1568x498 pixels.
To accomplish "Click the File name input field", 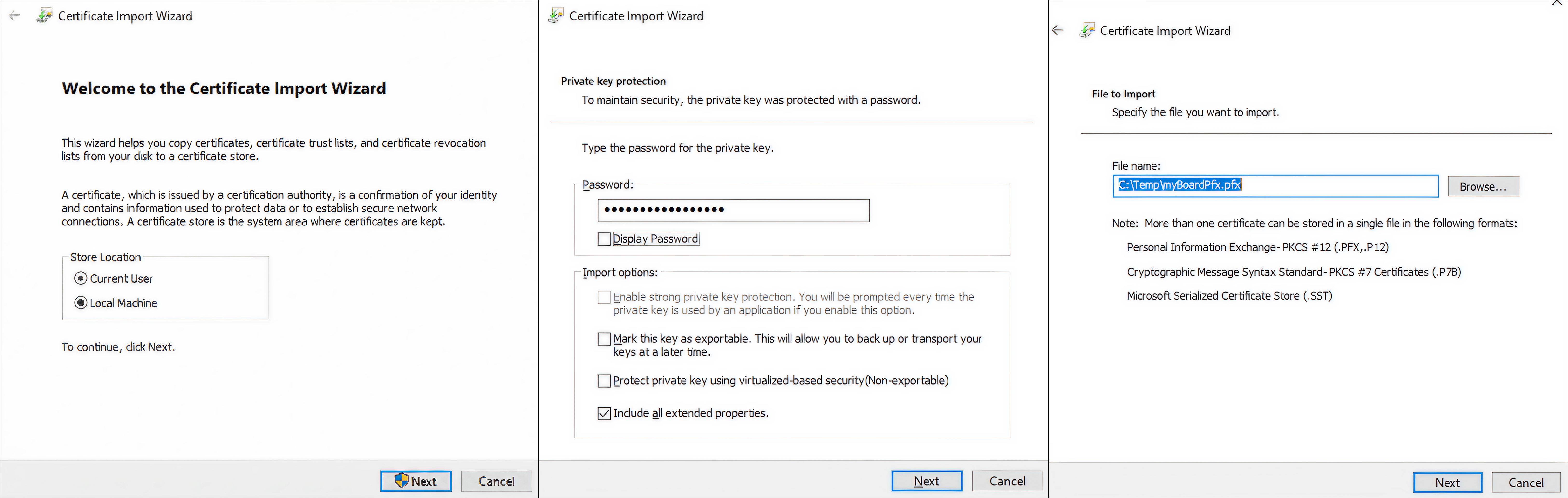I will click(1275, 186).
